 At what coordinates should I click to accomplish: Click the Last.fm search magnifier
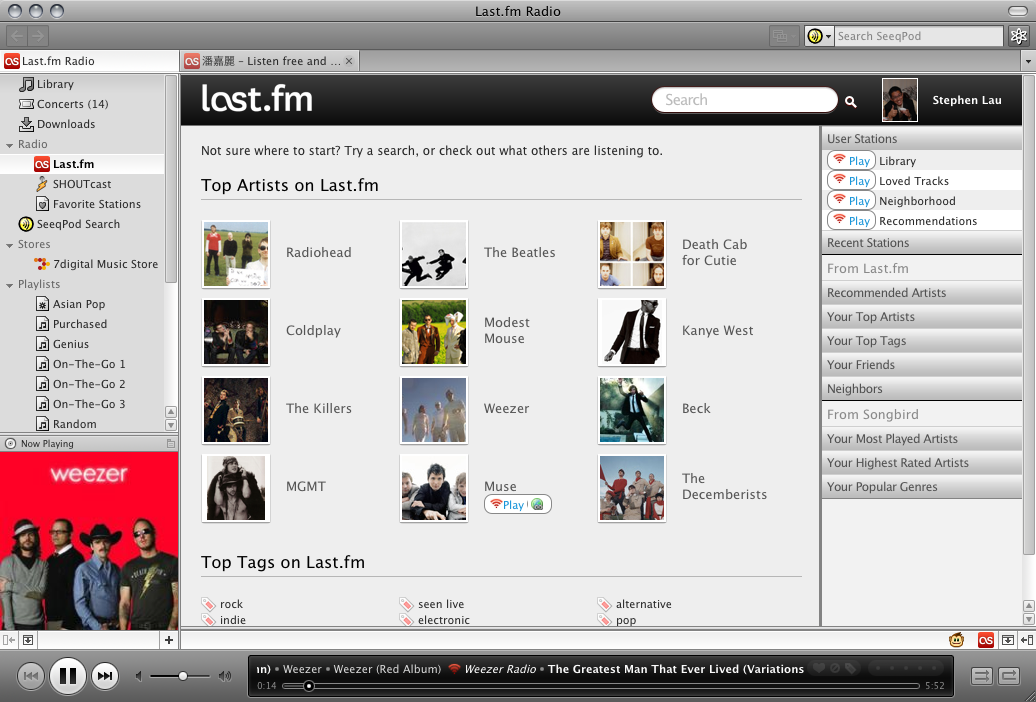[851, 102]
